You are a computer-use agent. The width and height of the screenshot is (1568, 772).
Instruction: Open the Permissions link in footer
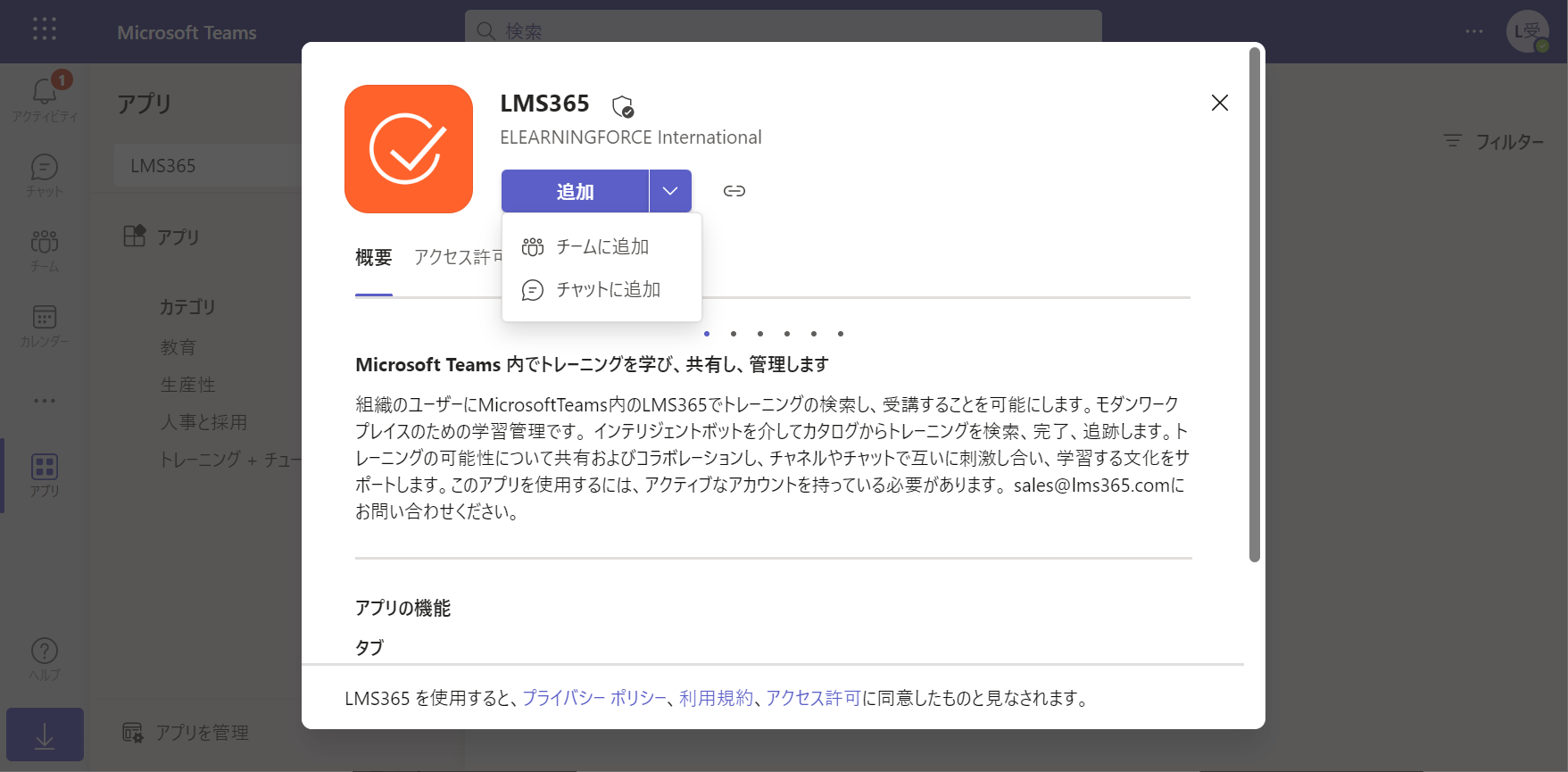(813, 698)
